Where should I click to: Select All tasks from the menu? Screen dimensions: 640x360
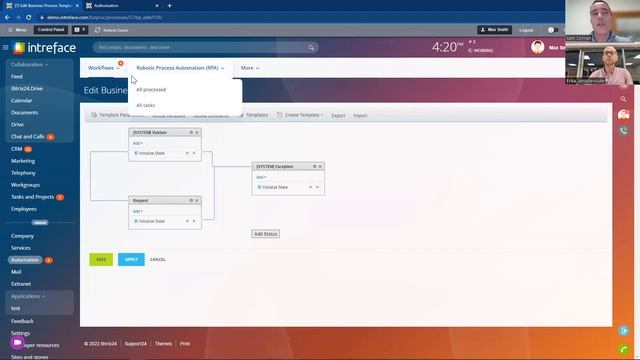click(146, 105)
